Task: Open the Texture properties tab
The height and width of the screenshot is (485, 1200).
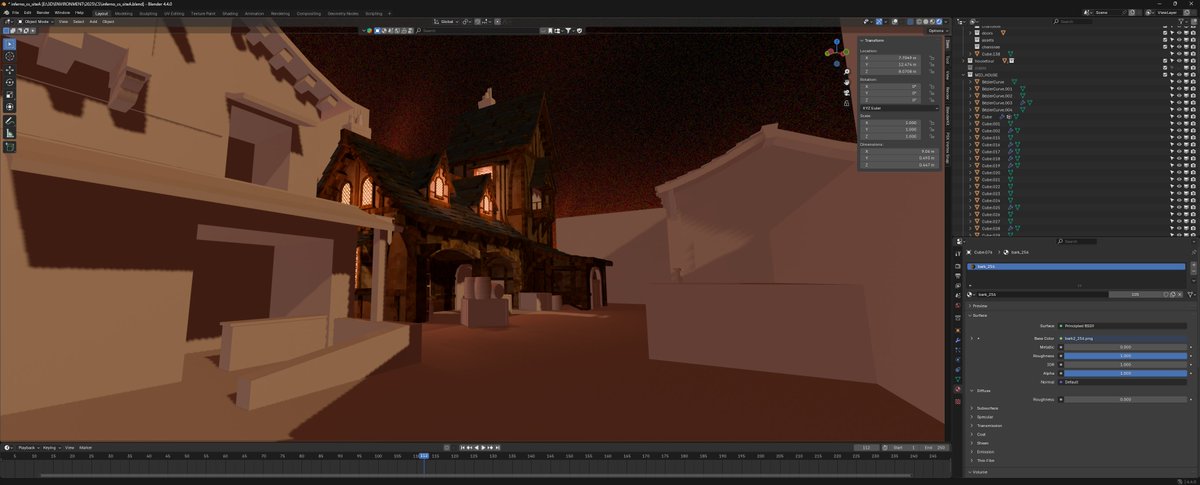Action: point(957,400)
